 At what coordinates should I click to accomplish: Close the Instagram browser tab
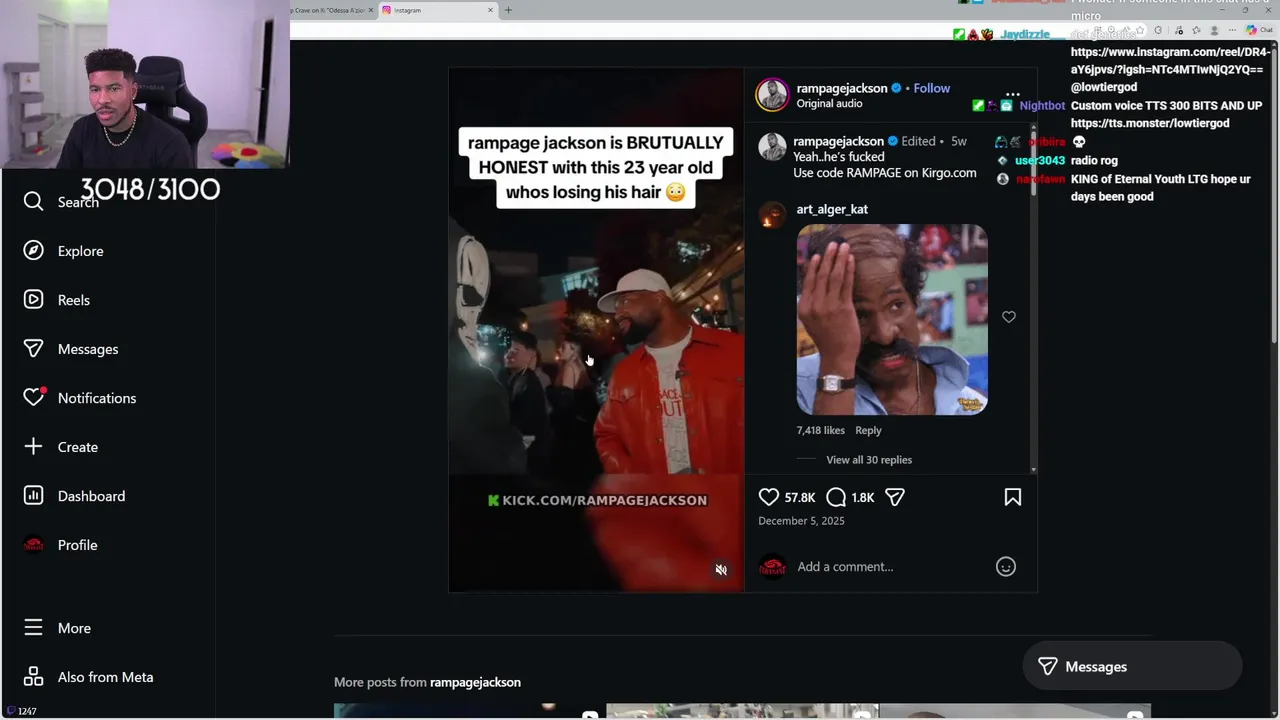pyautogui.click(x=491, y=10)
